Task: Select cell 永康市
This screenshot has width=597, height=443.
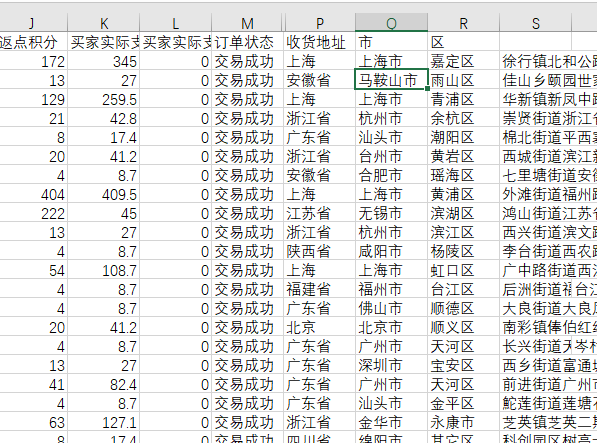Action: (463, 422)
